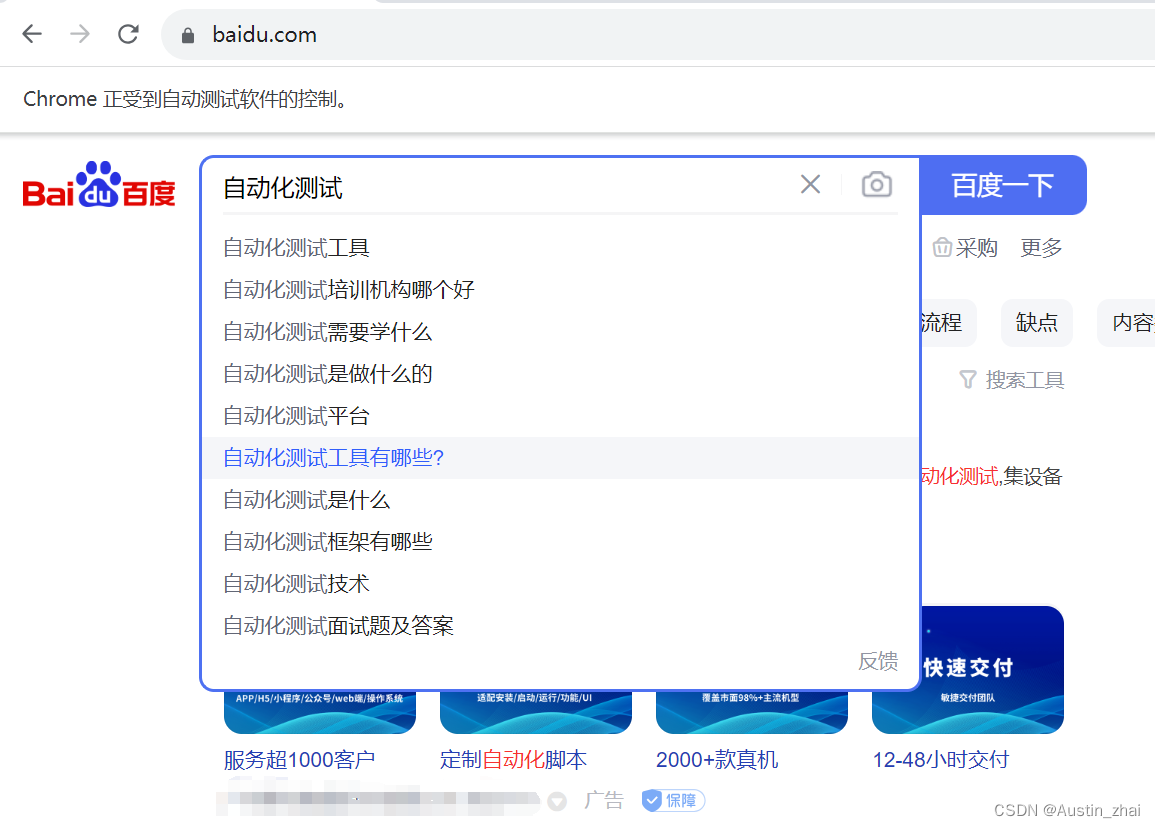
Task: Select suggestion 自动化测试技术
Action: (x=560, y=584)
